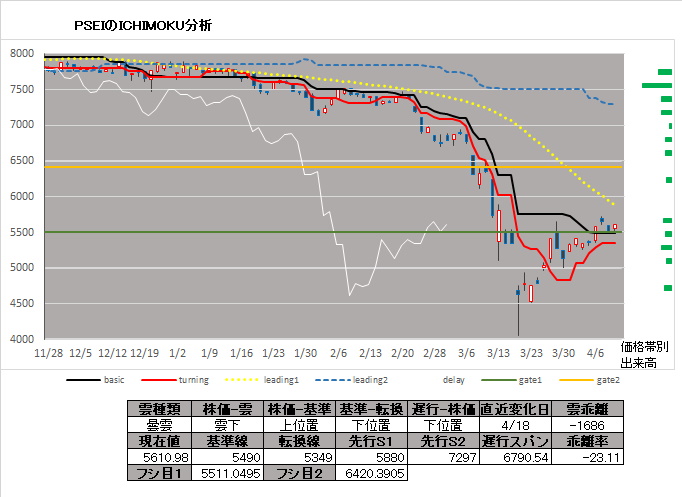Click the 6000 y-axis label
Image resolution: width=682 pixels, height=497 pixels.
[x=22, y=197]
